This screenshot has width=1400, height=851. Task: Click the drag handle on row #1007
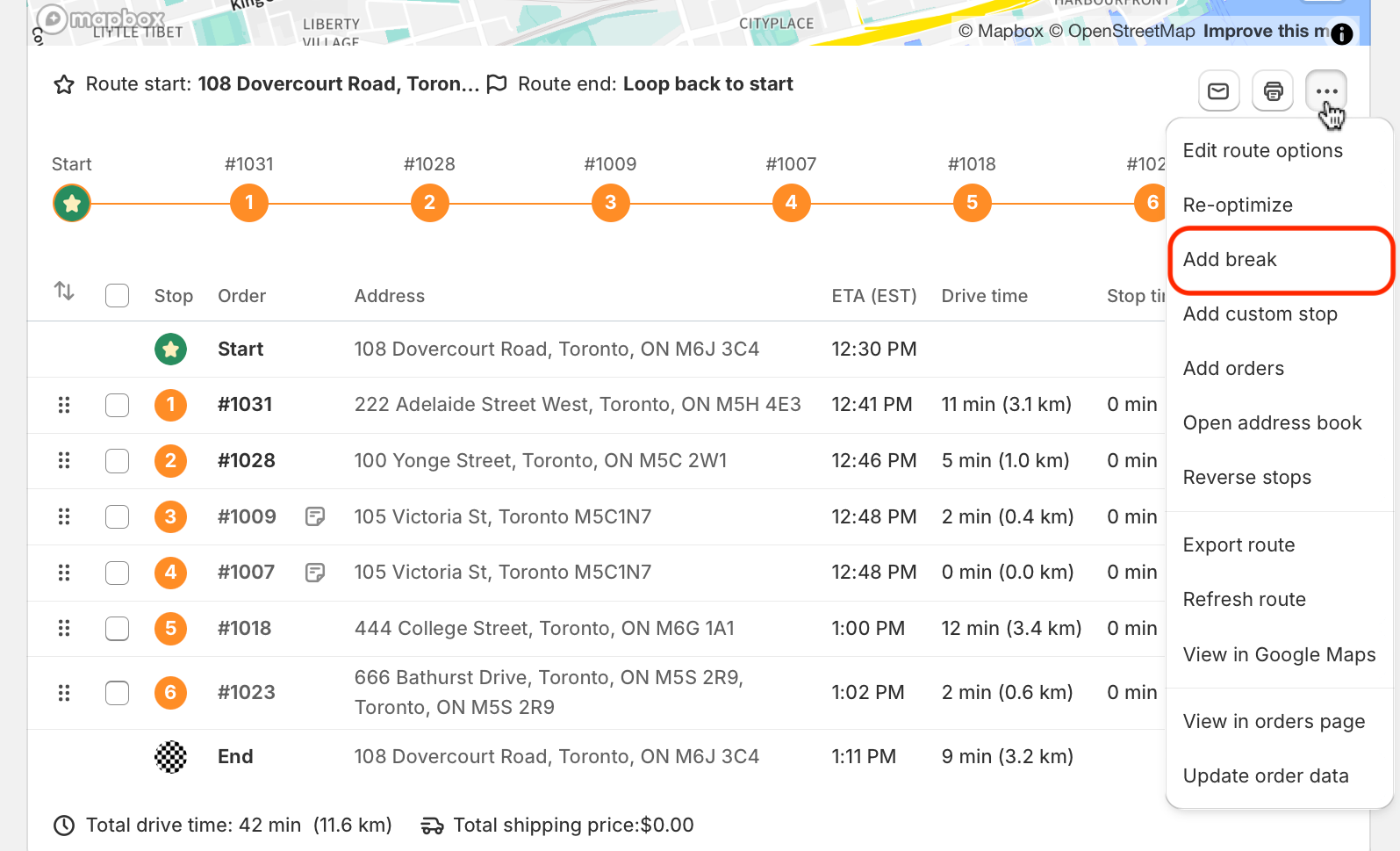(64, 573)
